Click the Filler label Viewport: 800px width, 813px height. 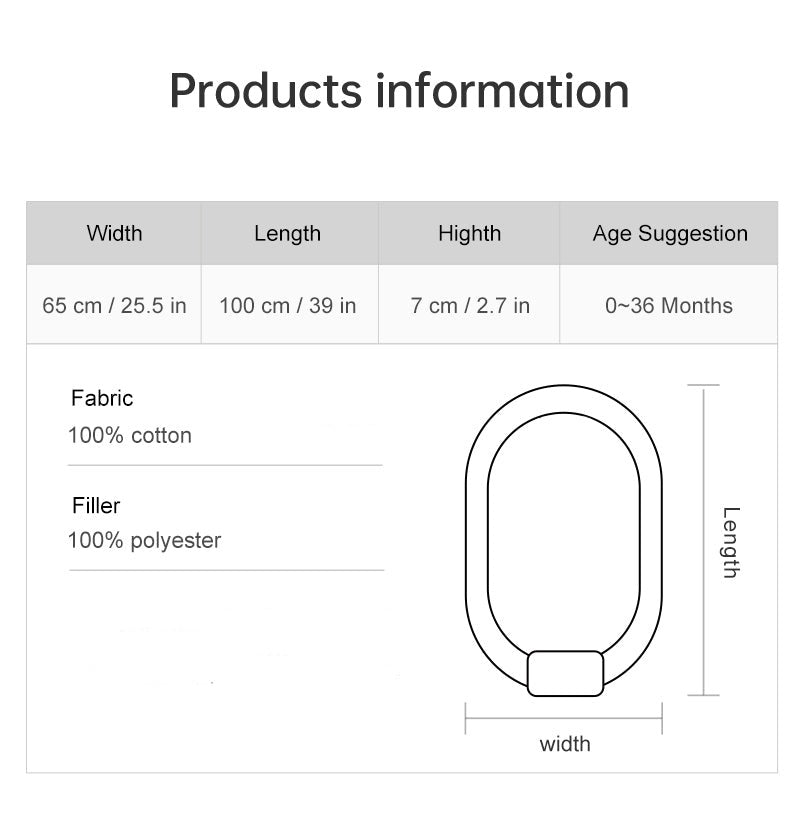(x=96, y=506)
